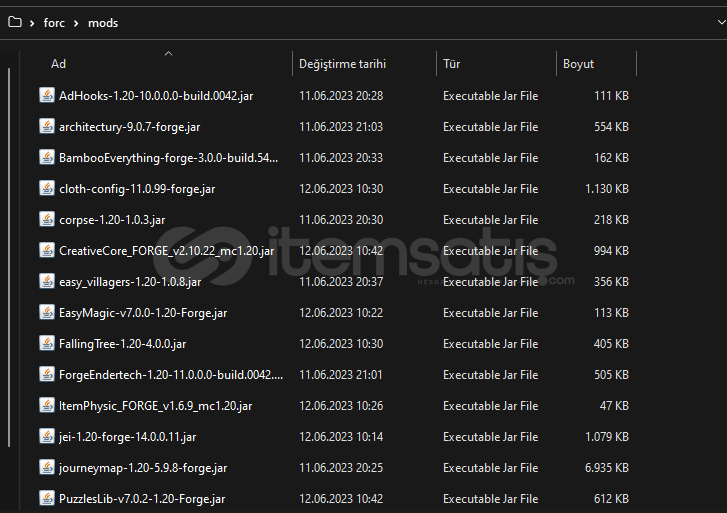Click the FallingTree jar file icon
This screenshot has height=513, width=727.
click(x=47, y=344)
